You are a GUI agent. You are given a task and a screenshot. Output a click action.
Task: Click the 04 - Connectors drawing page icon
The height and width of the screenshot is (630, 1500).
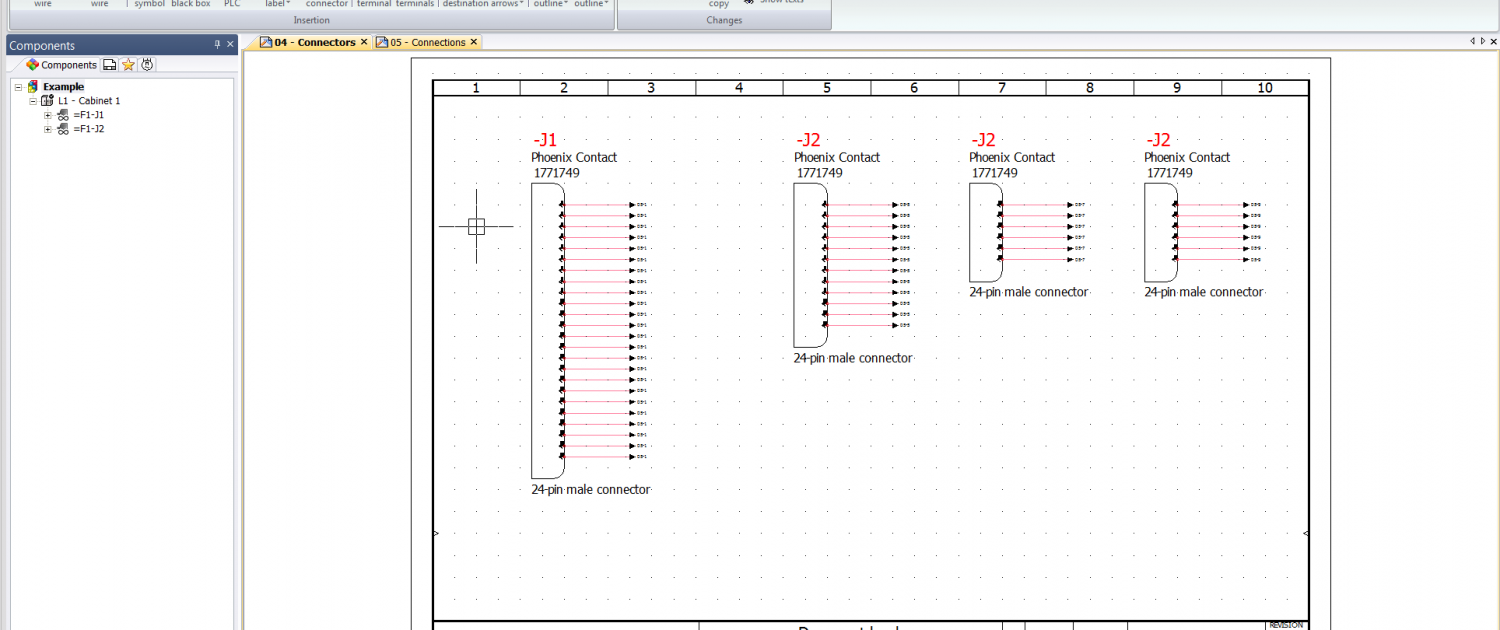pos(266,42)
